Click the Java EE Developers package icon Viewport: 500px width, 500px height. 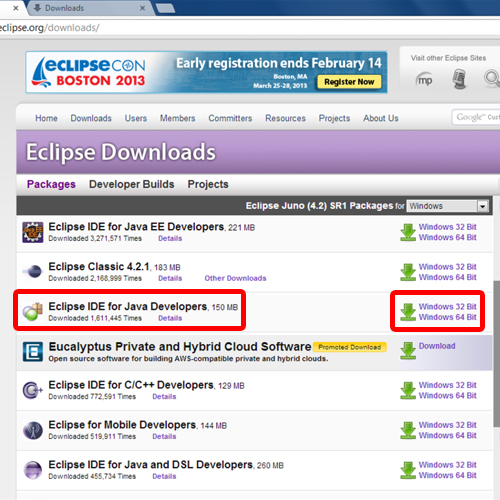click(x=33, y=232)
